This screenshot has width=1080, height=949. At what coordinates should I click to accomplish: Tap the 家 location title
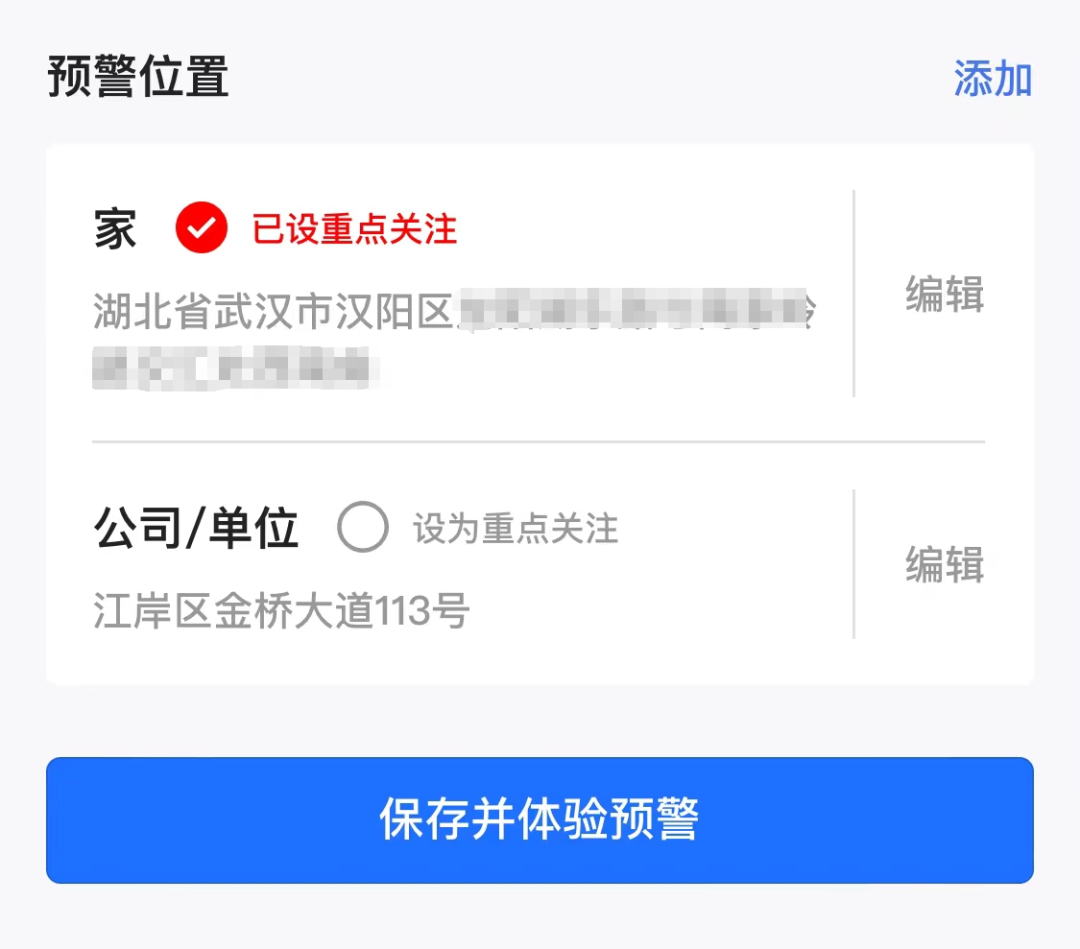115,229
